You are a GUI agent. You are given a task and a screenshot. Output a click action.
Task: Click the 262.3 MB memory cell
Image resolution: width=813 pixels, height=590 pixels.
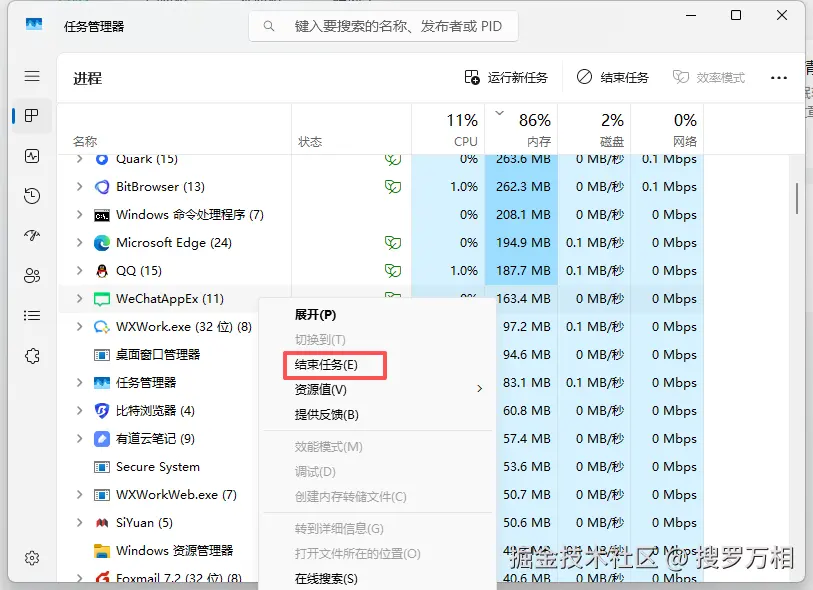tap(522, 187)
